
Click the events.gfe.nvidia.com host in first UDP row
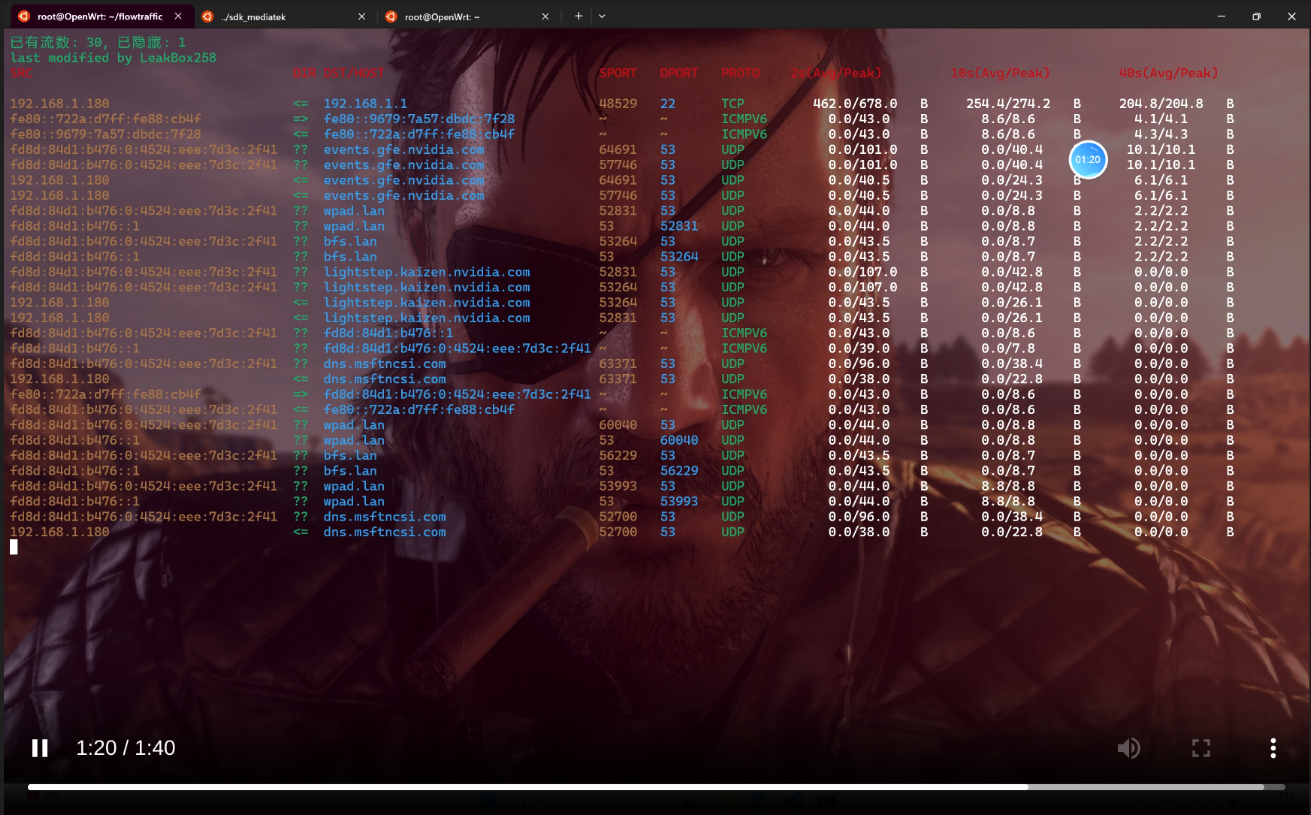point(403,150)
